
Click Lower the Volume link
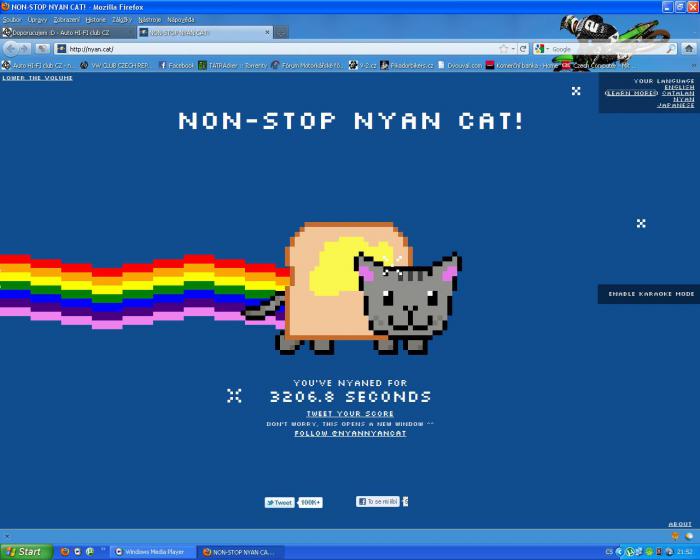[x=37, y=77]
